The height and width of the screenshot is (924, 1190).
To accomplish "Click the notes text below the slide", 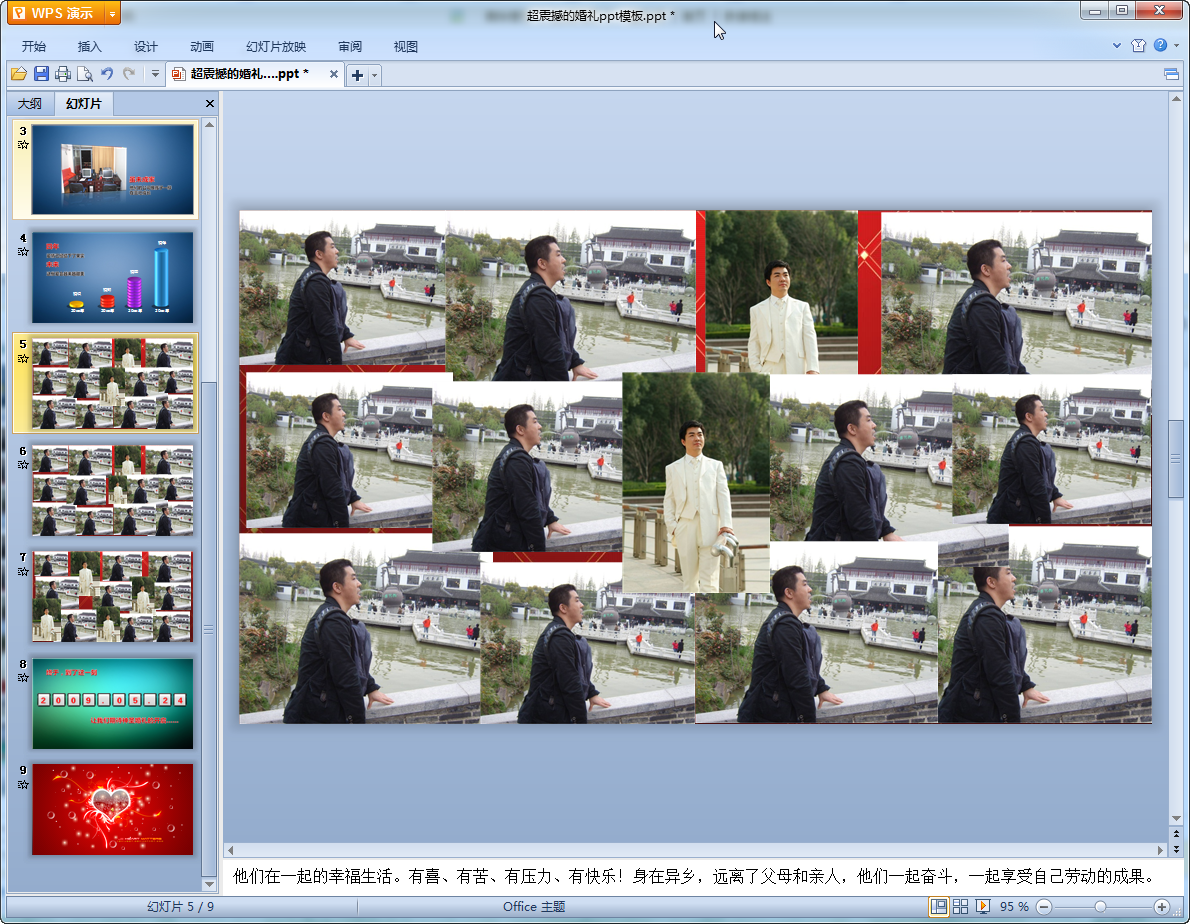I will point(694,876).
